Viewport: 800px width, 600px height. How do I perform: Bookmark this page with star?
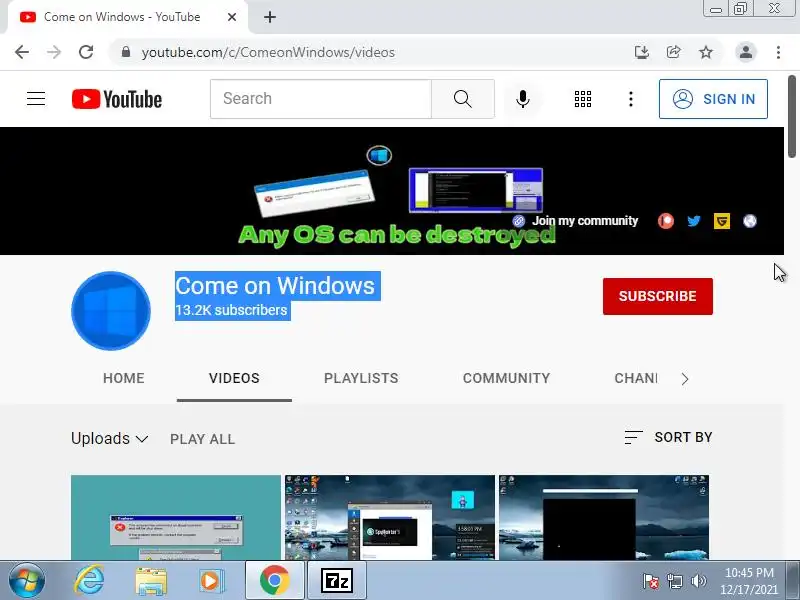click(706, 52)
